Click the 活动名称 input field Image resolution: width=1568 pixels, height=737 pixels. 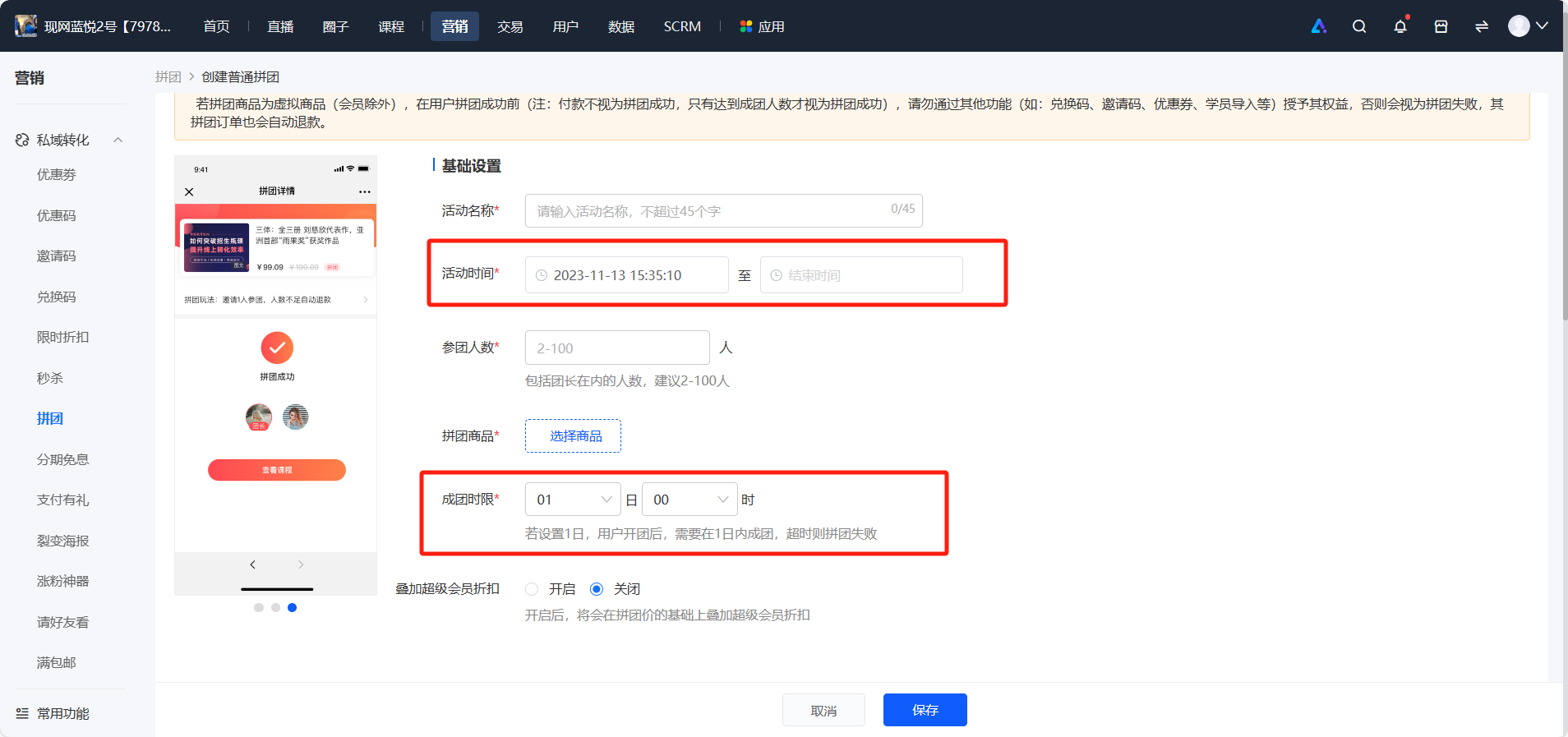coord(723,210)
